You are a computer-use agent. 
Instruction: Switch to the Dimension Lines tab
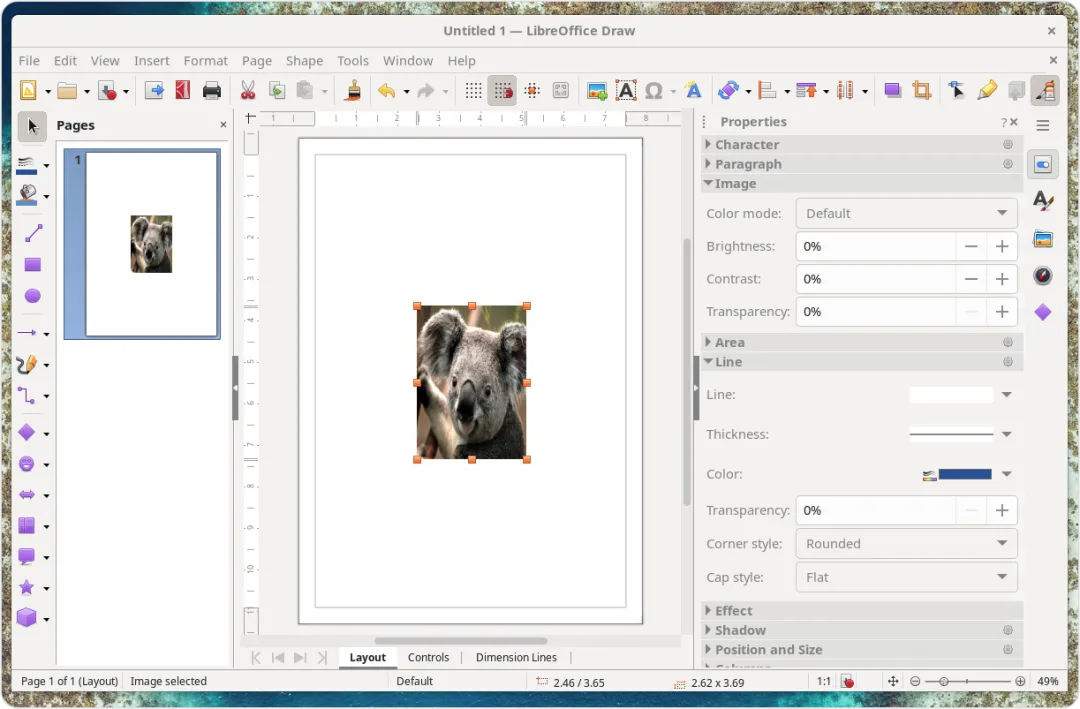tap(516, 657)
